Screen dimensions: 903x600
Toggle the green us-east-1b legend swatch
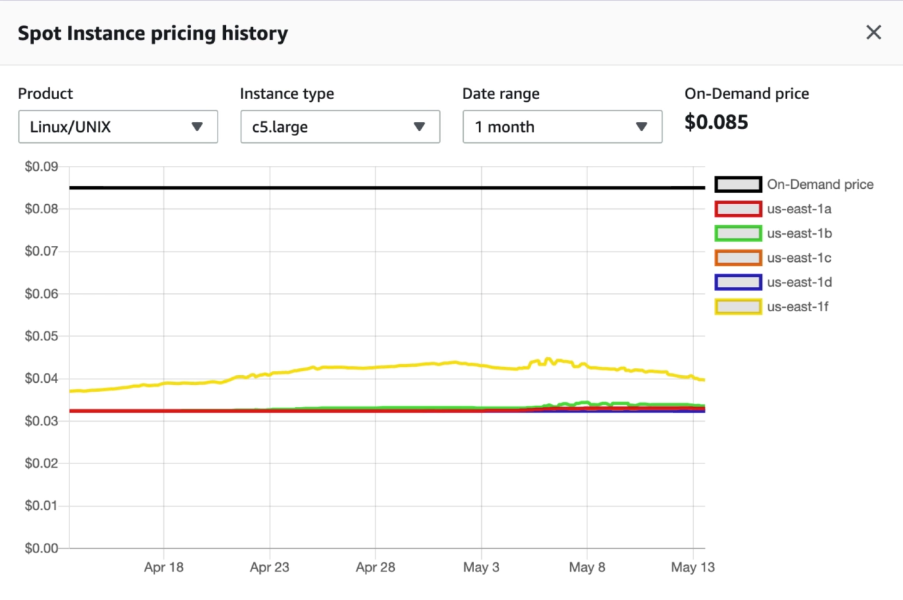pyautogui.click(x=738, y=233)
